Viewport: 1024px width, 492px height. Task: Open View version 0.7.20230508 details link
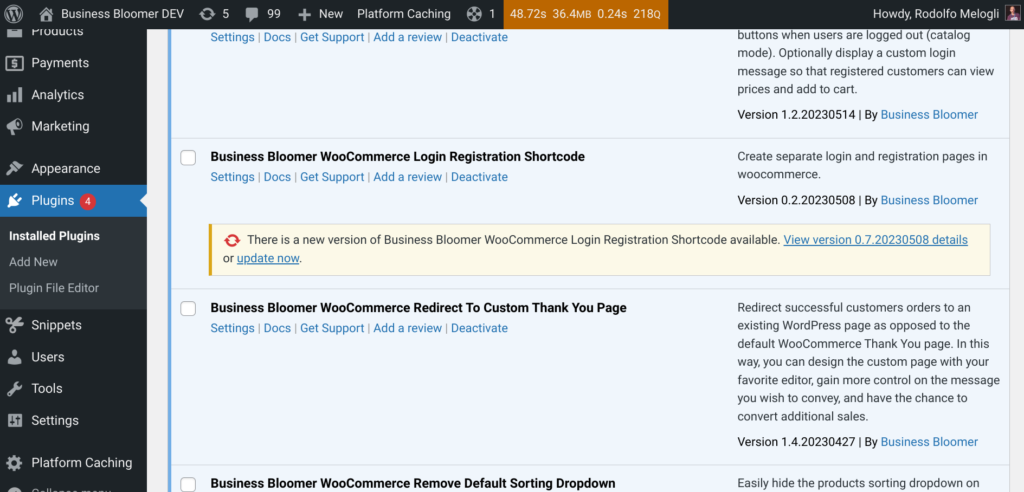[876, 240]
